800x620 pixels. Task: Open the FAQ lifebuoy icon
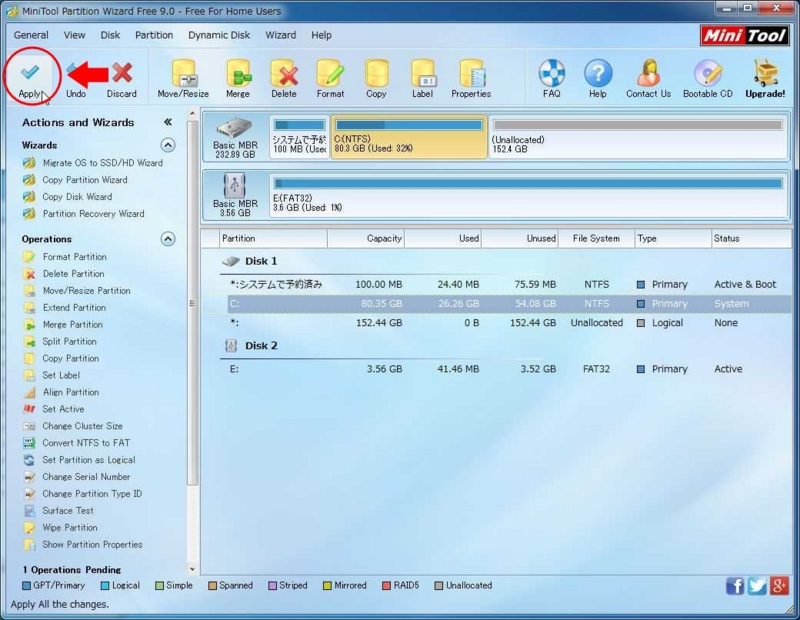point(552,73)
